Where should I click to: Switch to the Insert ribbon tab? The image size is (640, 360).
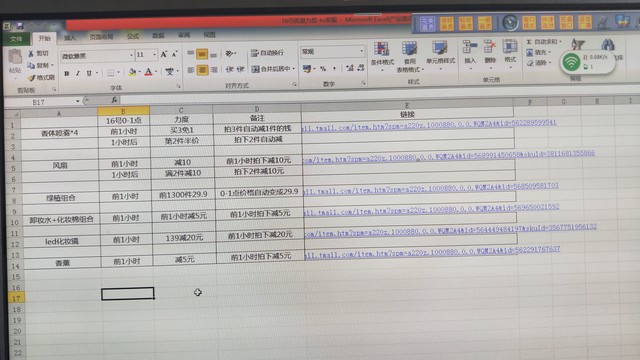click(70, 38)
